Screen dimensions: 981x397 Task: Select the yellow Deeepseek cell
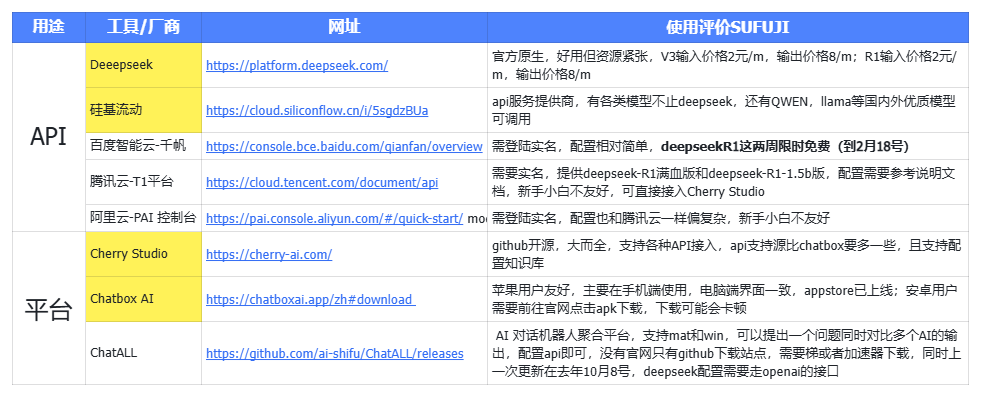[143, 65]
